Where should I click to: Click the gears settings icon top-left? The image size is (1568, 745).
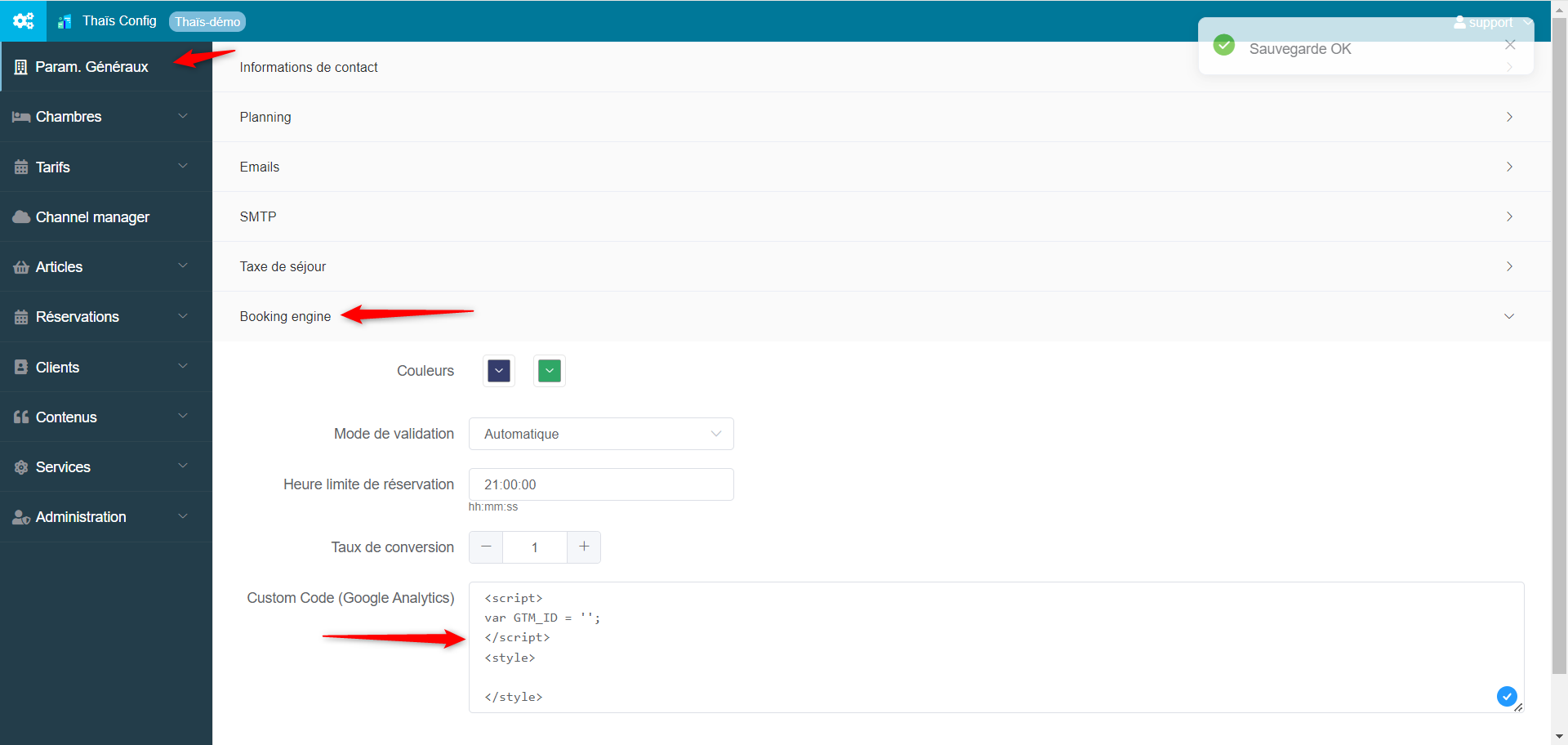coord(23,21)
